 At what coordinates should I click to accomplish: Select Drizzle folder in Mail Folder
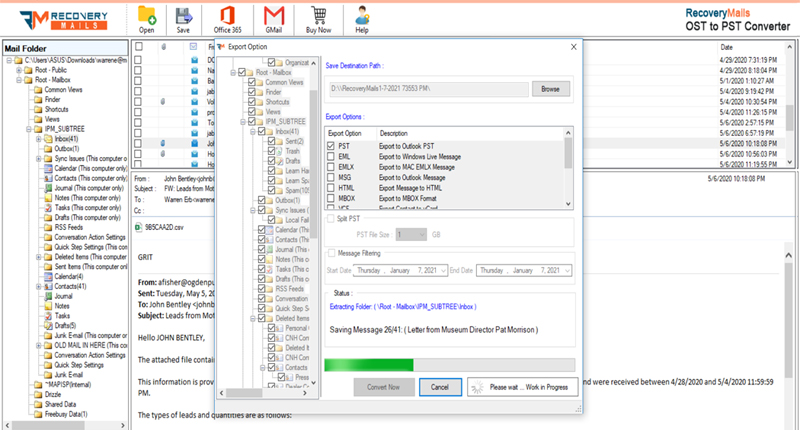(53, 394)
